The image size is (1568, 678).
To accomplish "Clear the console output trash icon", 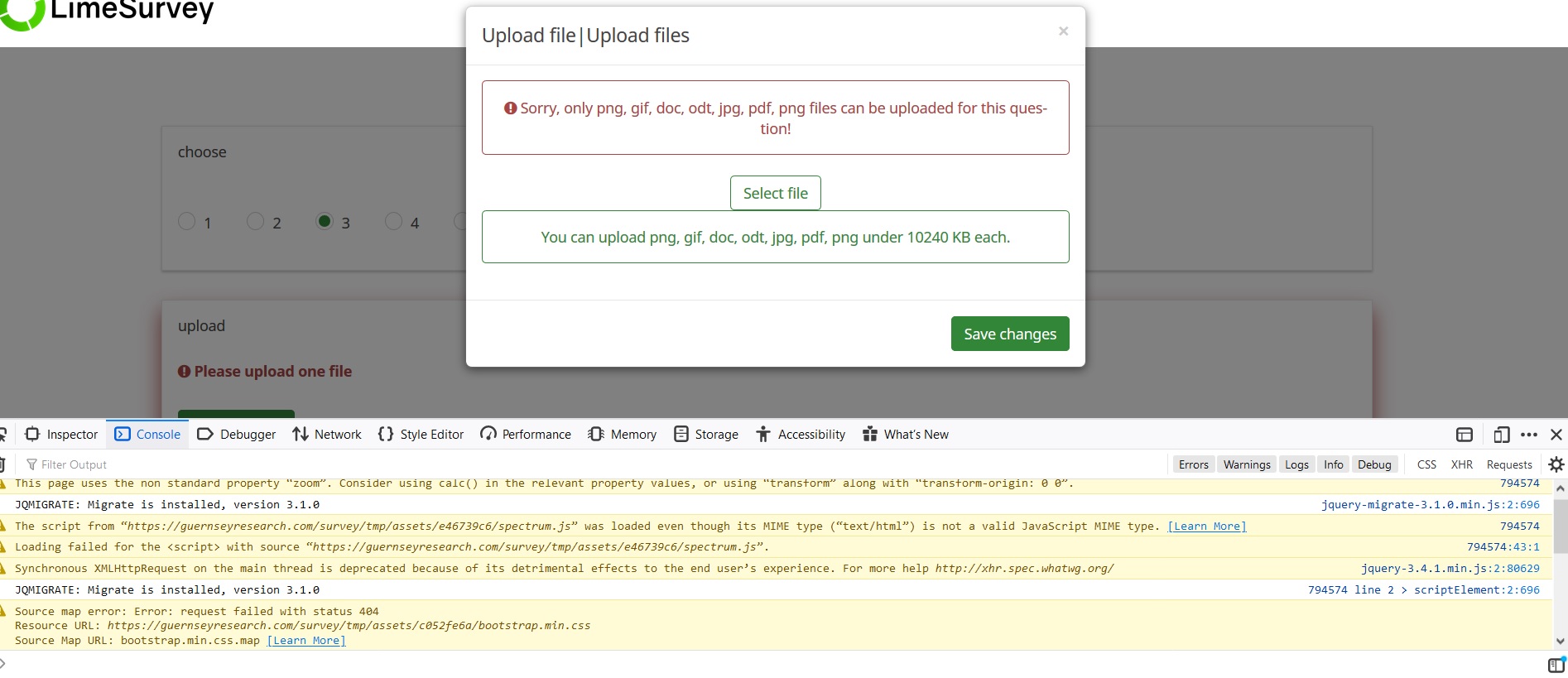I will [x=2, y=464].
